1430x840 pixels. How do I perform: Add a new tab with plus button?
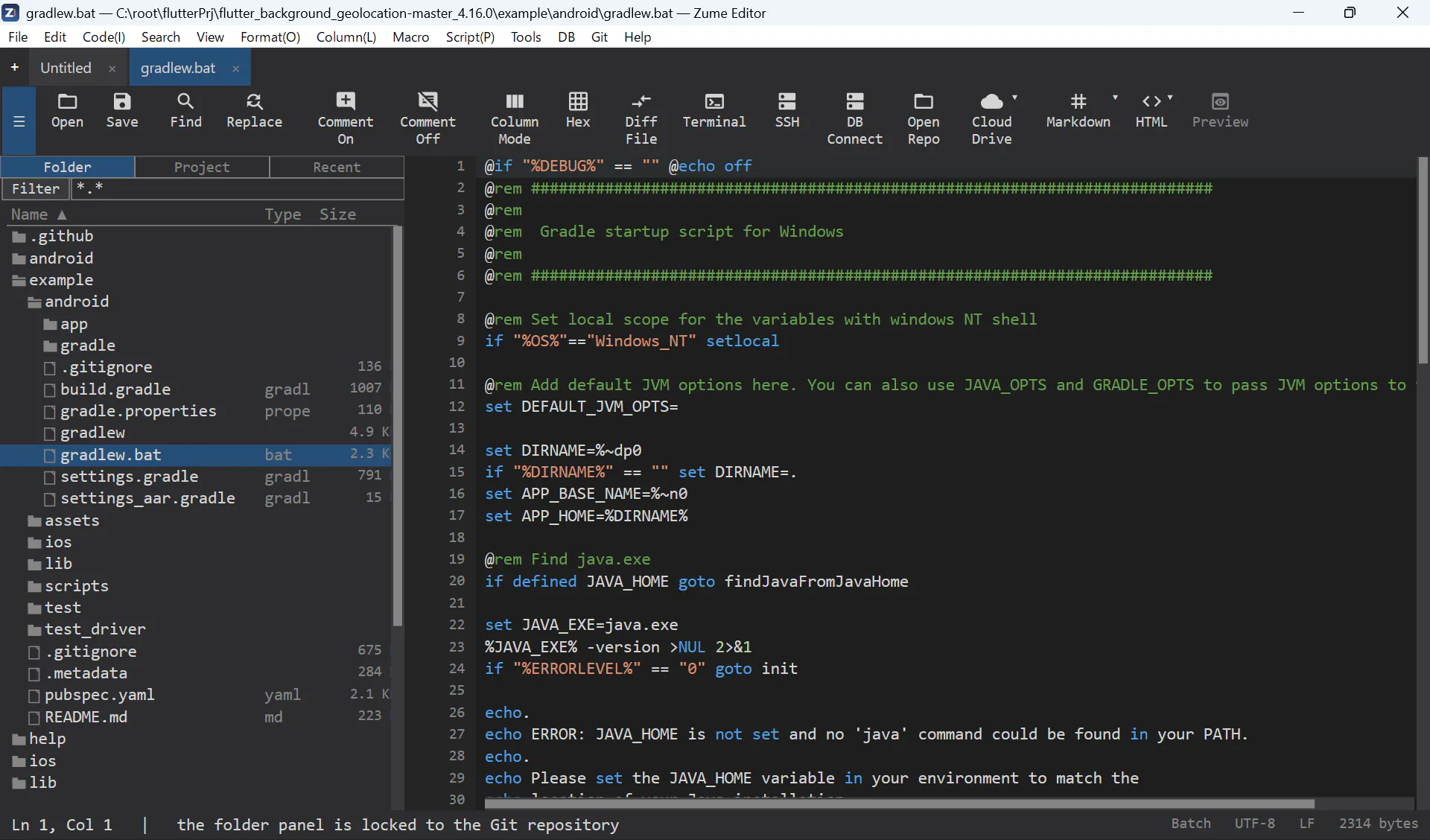[14, 68]
